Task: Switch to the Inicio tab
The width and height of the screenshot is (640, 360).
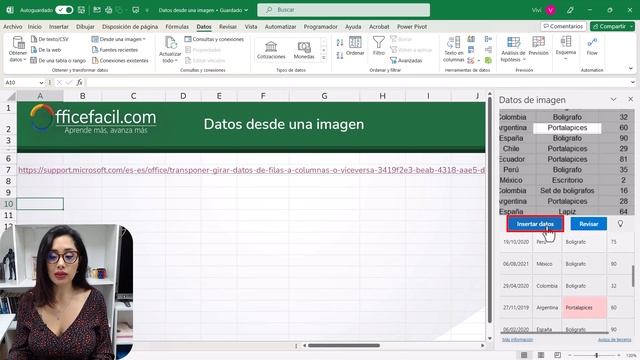Action: [35, 27]
